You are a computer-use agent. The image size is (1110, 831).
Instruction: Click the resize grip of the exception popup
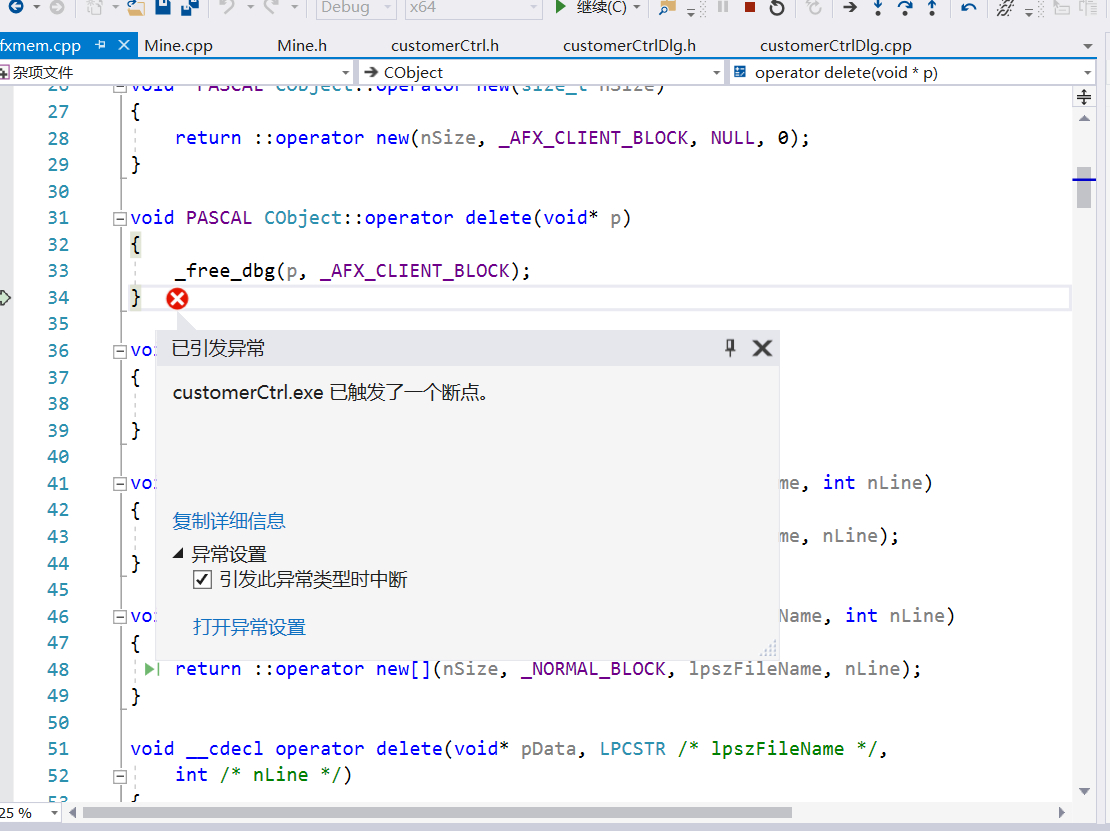(768, 649)
